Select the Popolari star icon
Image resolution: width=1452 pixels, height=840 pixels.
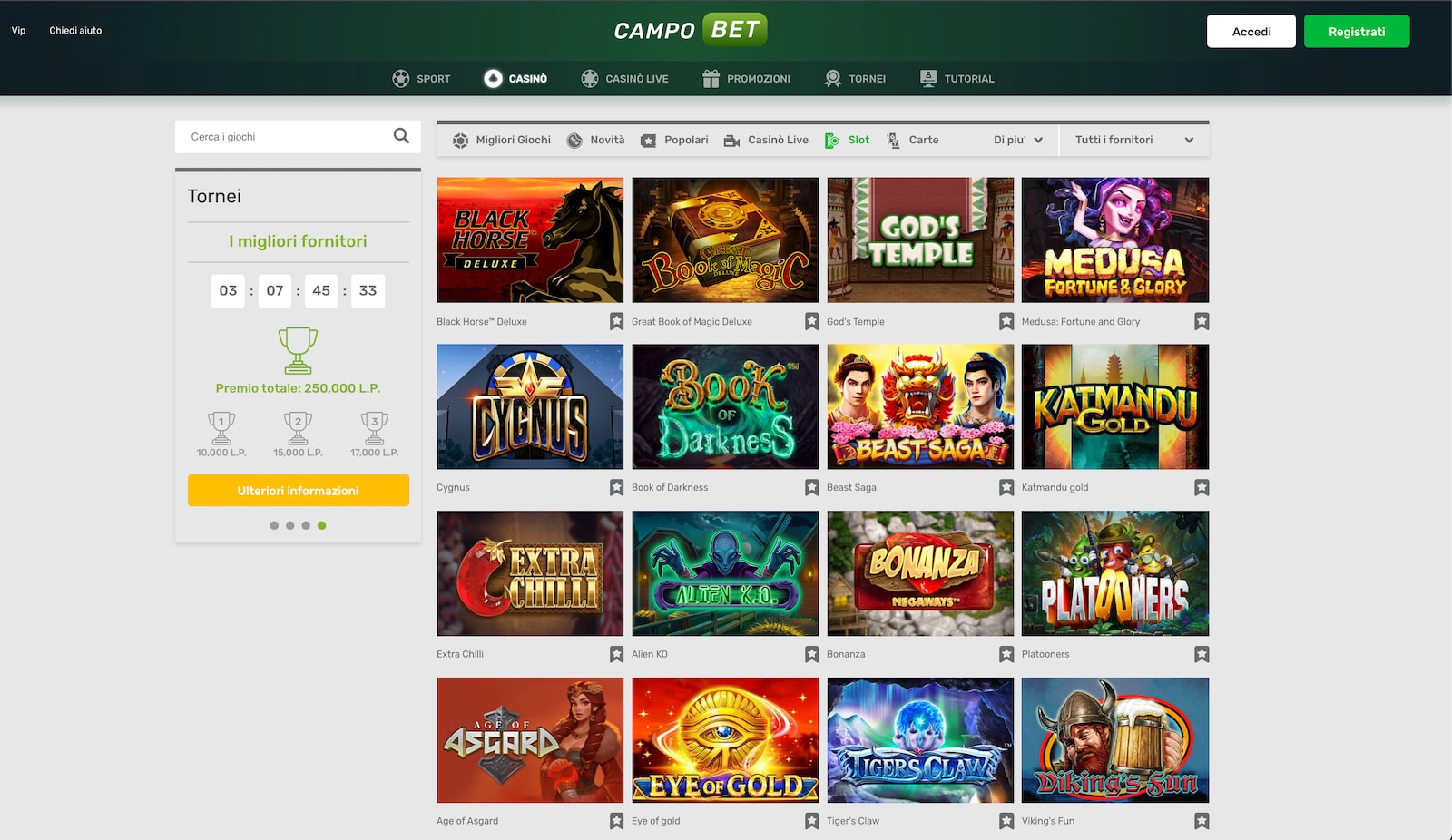pyautogui.click(x=648, y=140)
